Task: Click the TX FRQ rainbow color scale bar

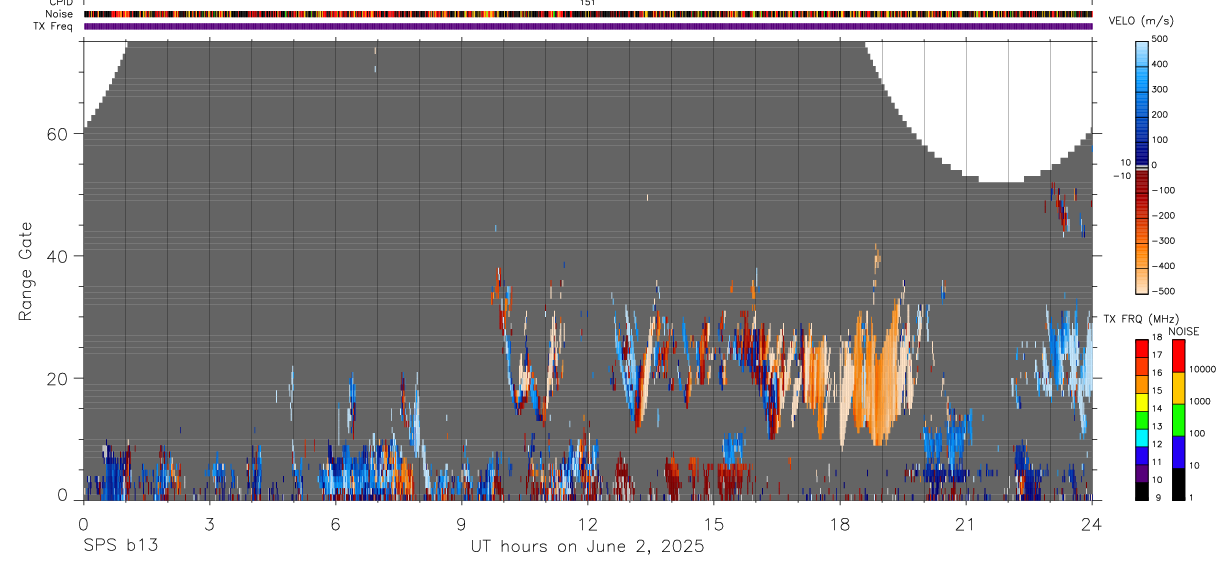Action: 1142,419
